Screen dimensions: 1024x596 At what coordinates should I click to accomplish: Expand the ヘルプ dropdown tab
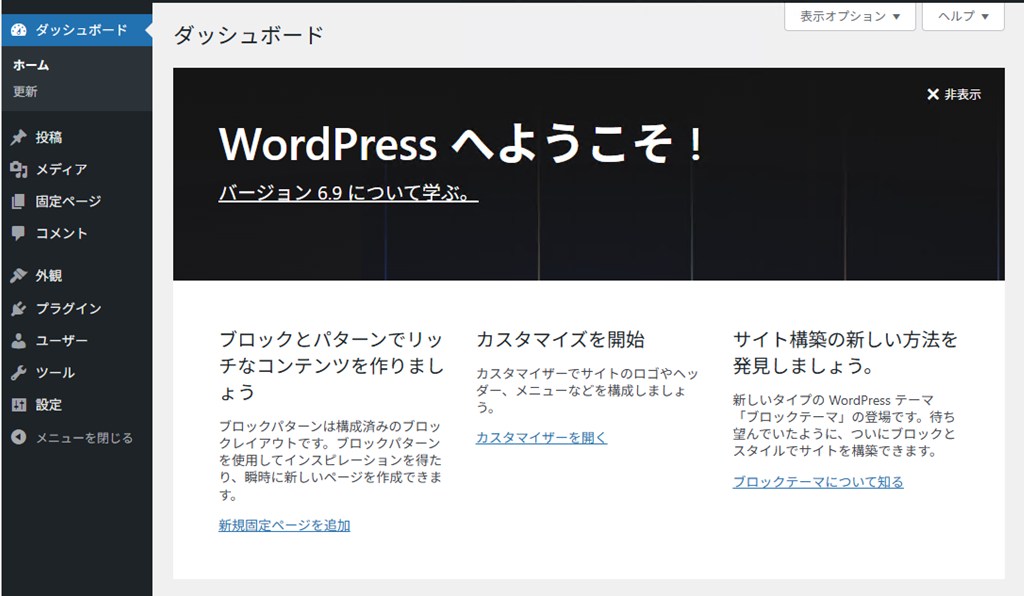click(963, 17)
